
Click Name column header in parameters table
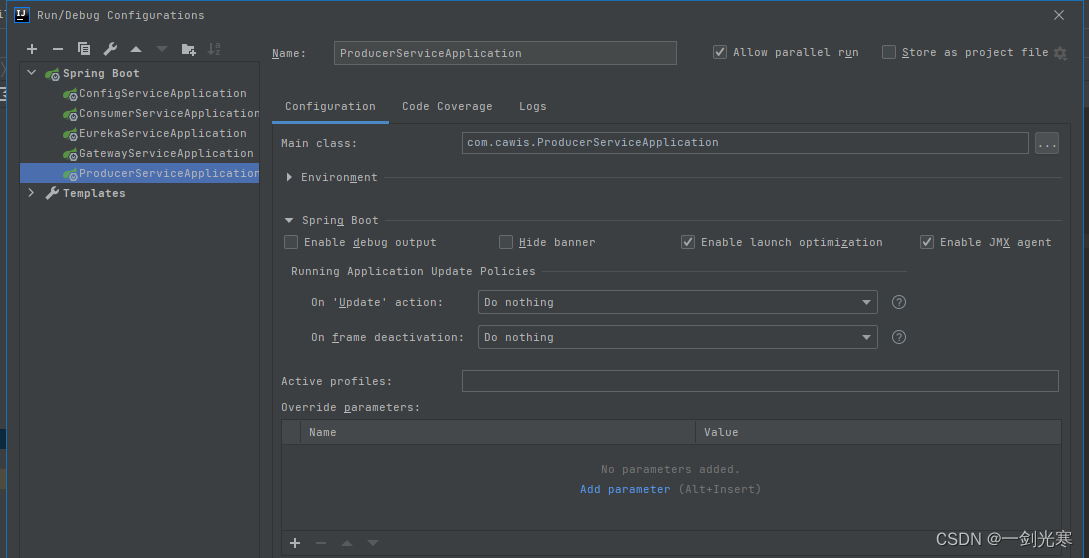(x=498, y=432)
